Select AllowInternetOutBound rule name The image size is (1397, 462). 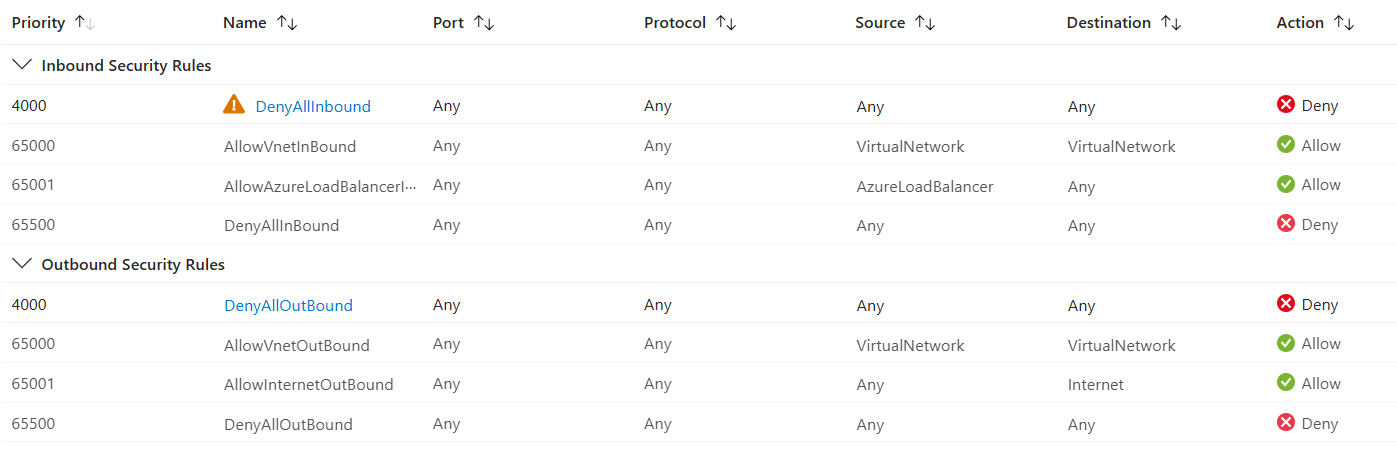click(x=308, y=384)
